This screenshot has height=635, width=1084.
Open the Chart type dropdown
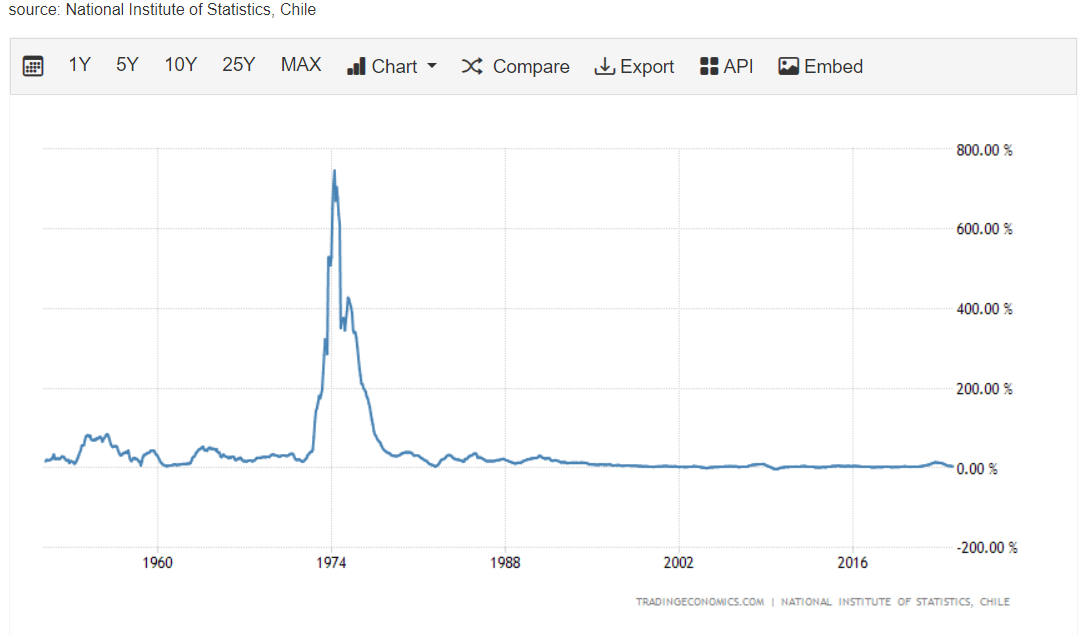click(x=392, y=66)
